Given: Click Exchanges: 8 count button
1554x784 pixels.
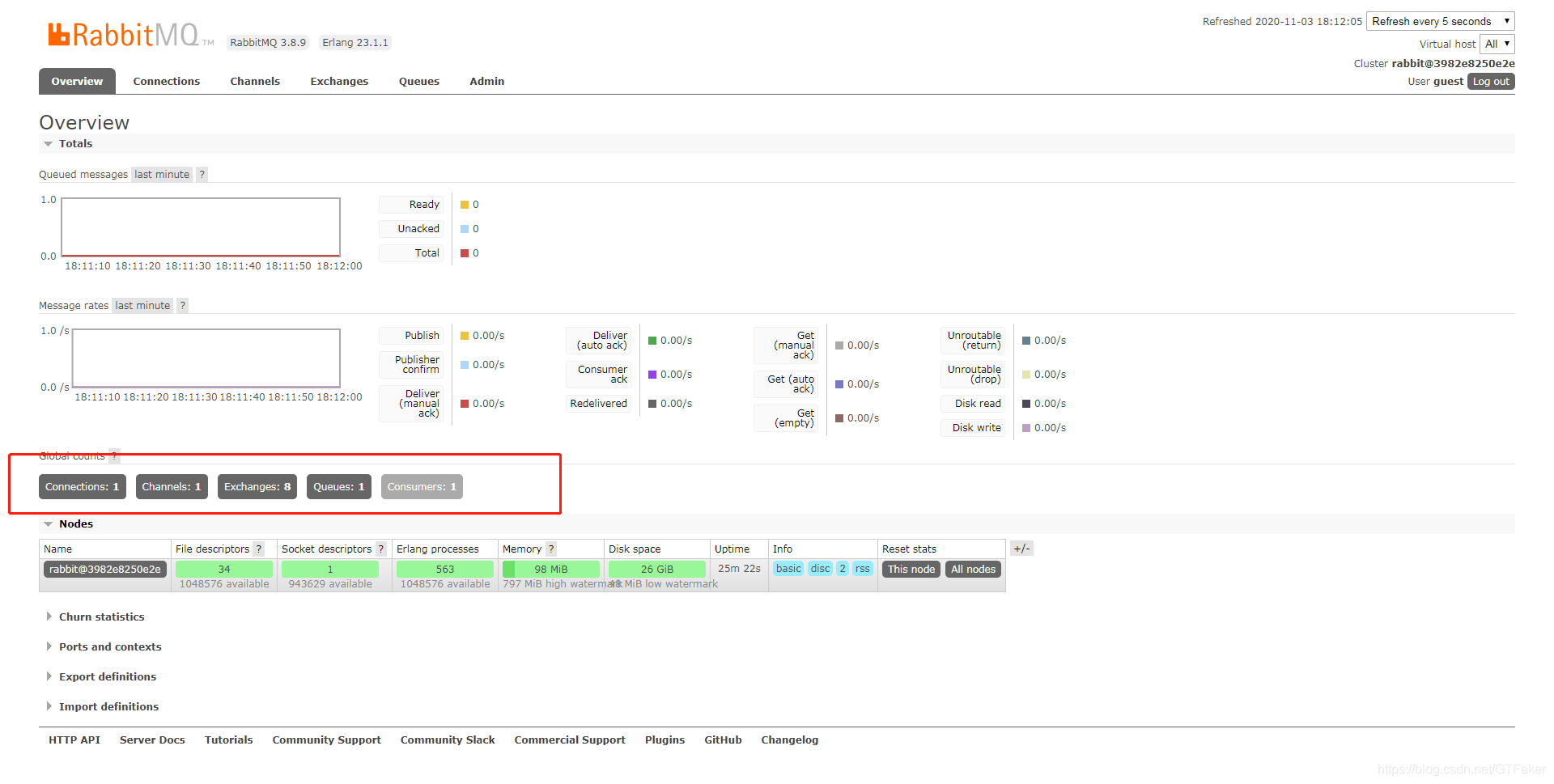Looking at the screenshot, I should tap(257, 486).
